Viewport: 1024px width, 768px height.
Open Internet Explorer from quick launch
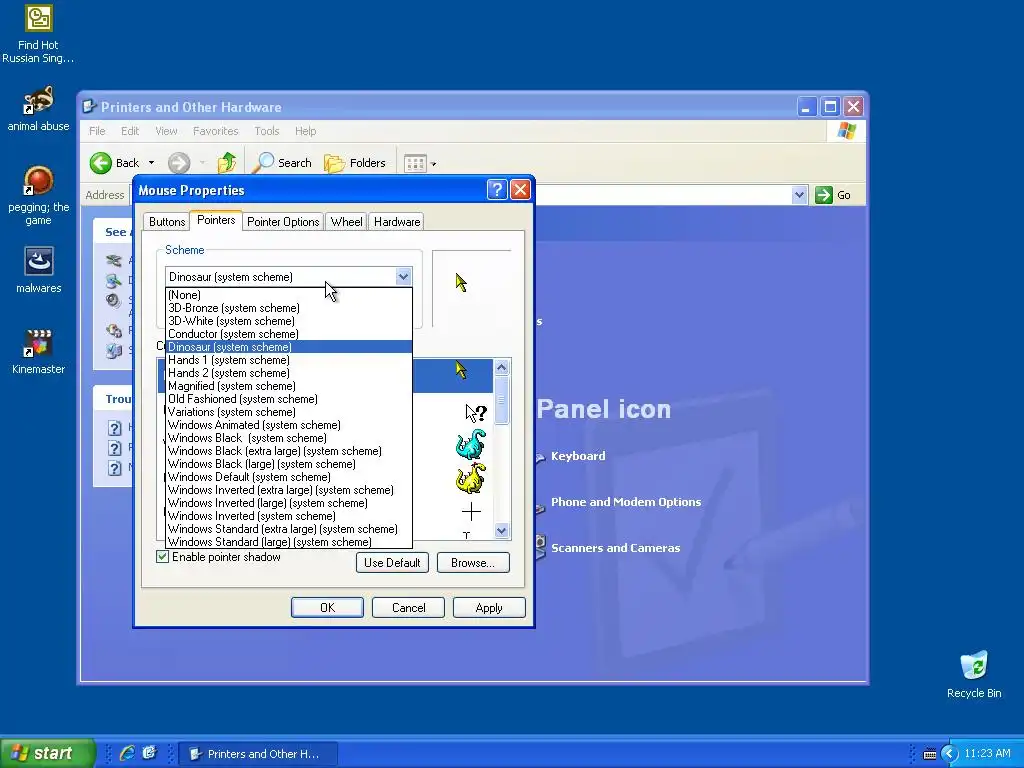click(x=127, y=753)
